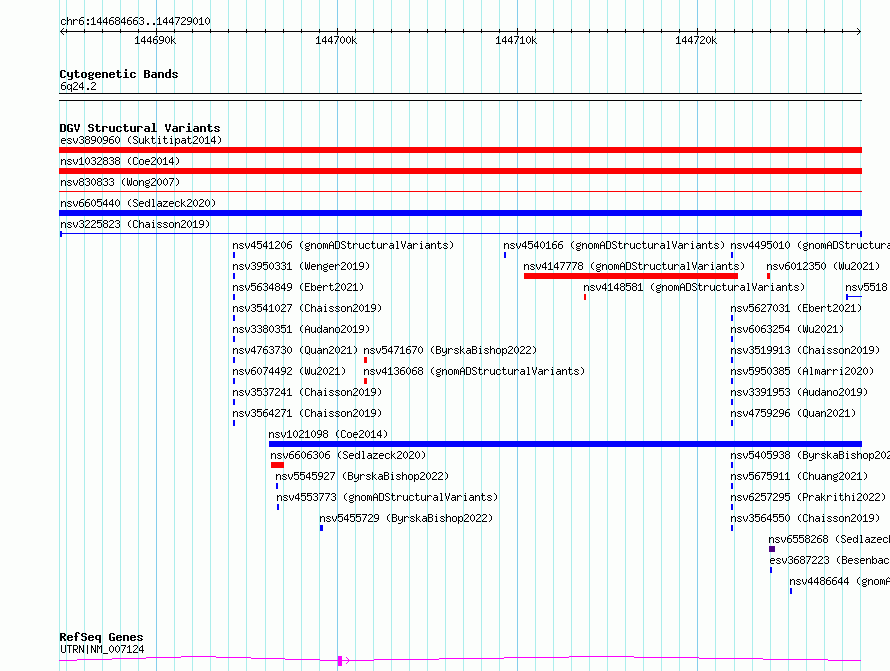This screenshot has height=671, width=890.
Task: Click the 144700k ruler position label
Action: coord(336,40)
